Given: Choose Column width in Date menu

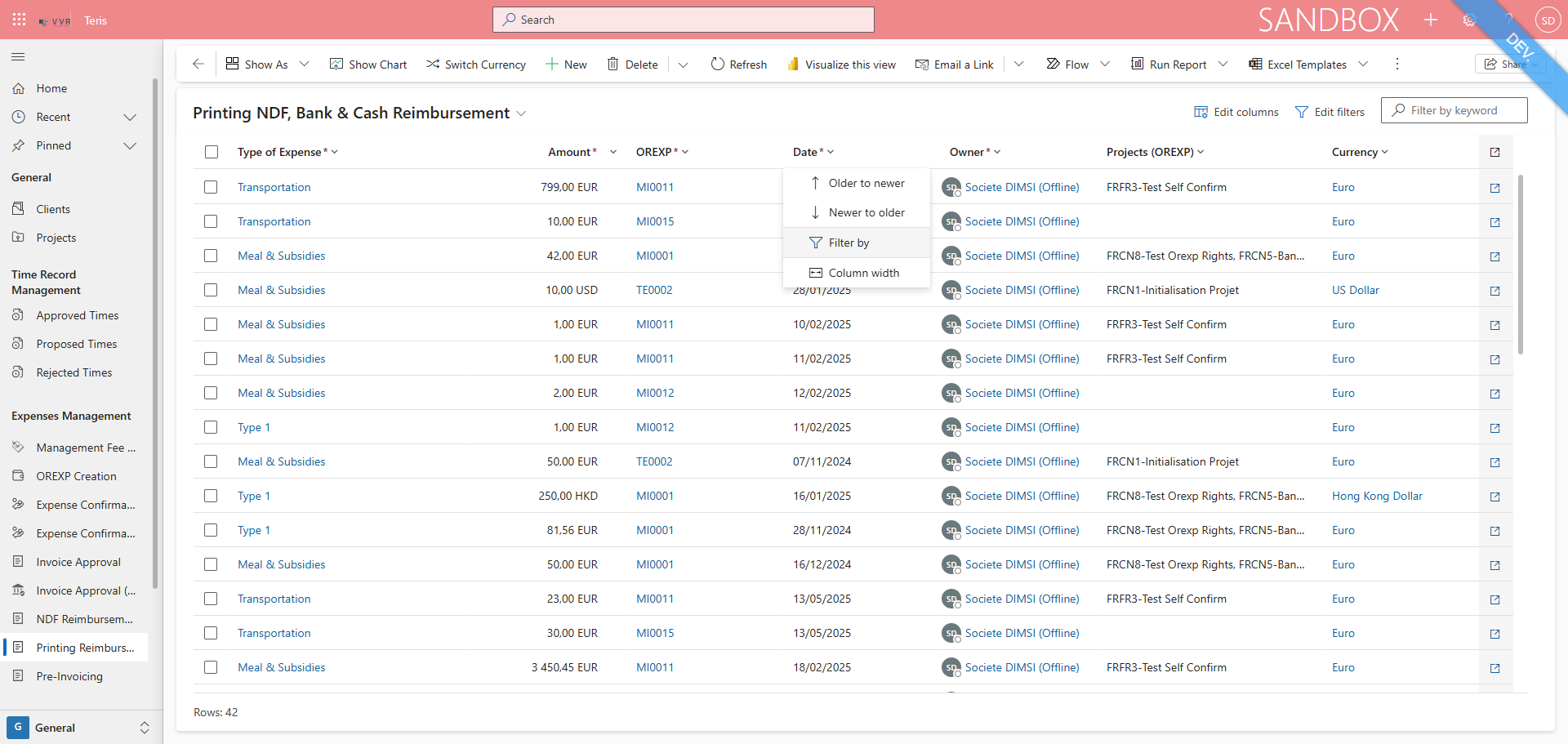Looking at the screenshot, I should pyautogui.click(x=857, y=273).
